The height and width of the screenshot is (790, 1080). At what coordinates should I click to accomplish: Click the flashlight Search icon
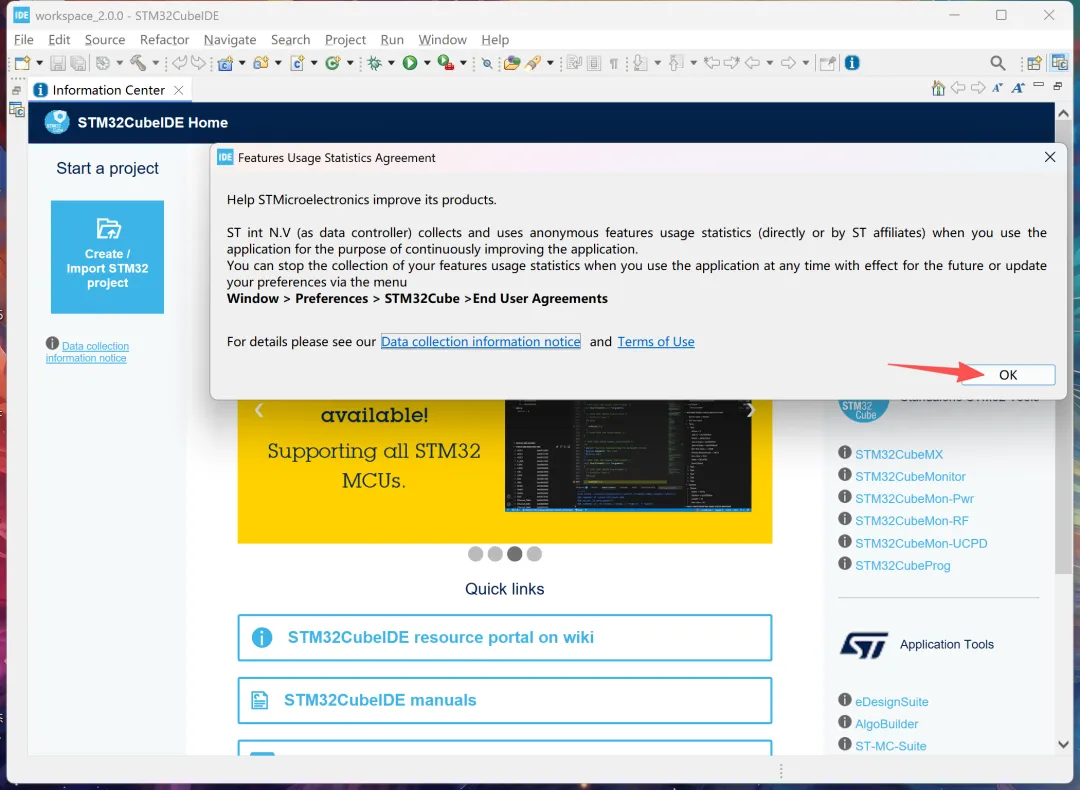(x=532, y=63)
